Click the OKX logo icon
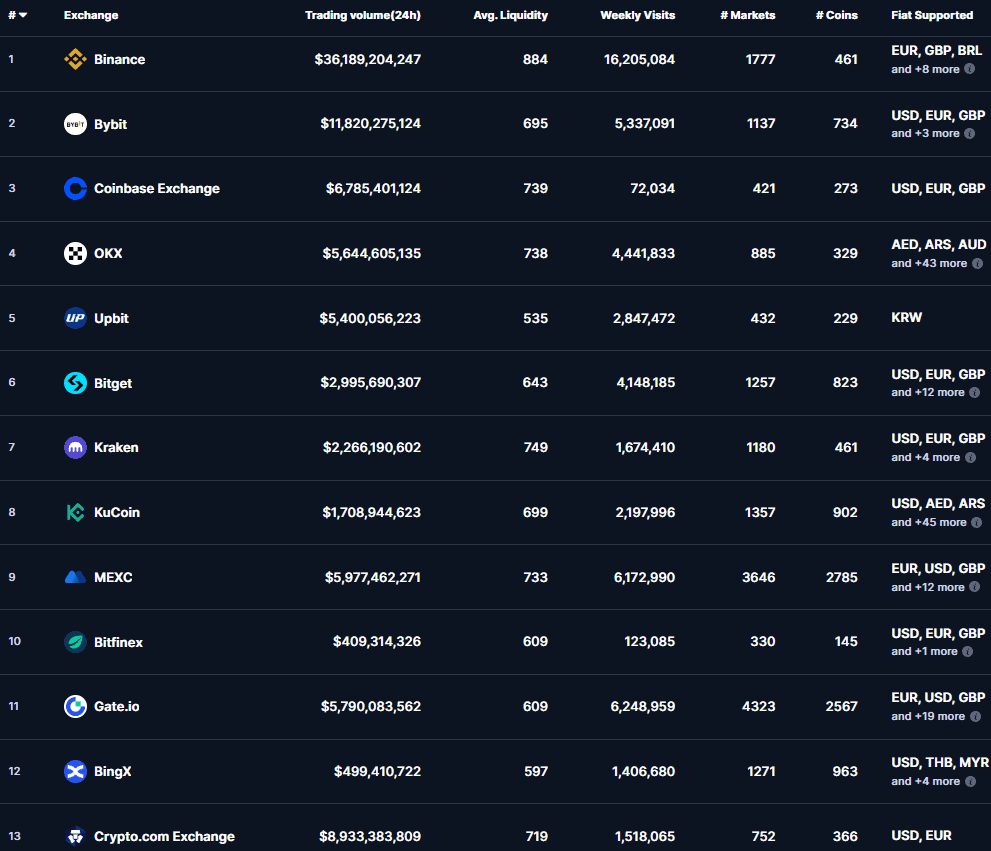Screen dimensions: 991x851 point(75,254)
